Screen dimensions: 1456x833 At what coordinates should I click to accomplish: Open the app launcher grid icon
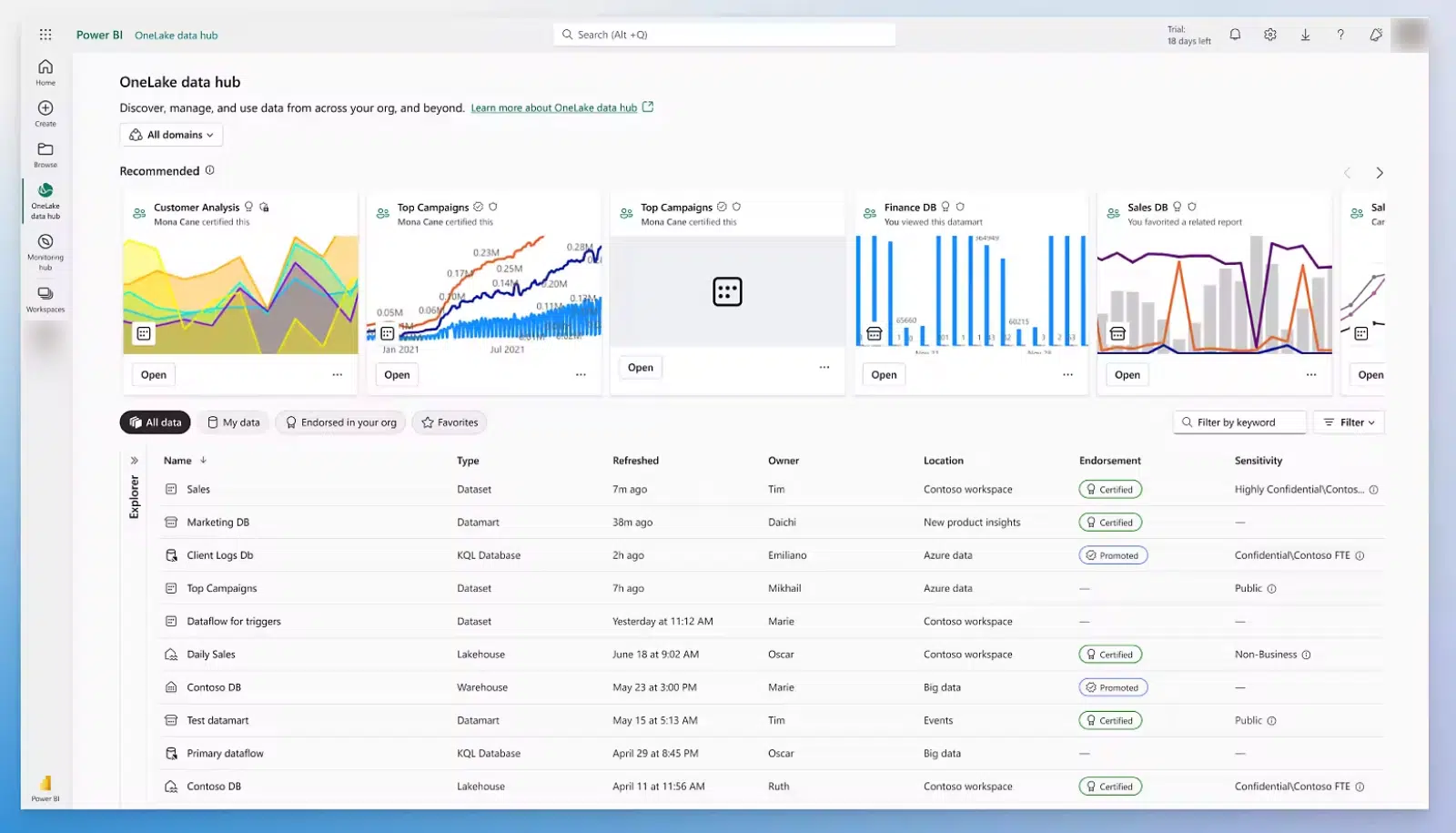pos(45,35)
